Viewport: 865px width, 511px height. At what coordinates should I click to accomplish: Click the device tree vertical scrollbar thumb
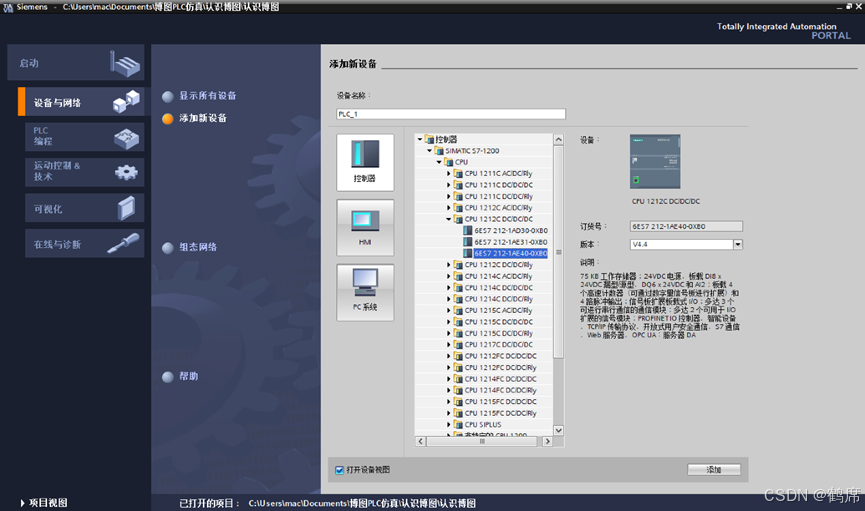tap(558, 252)
